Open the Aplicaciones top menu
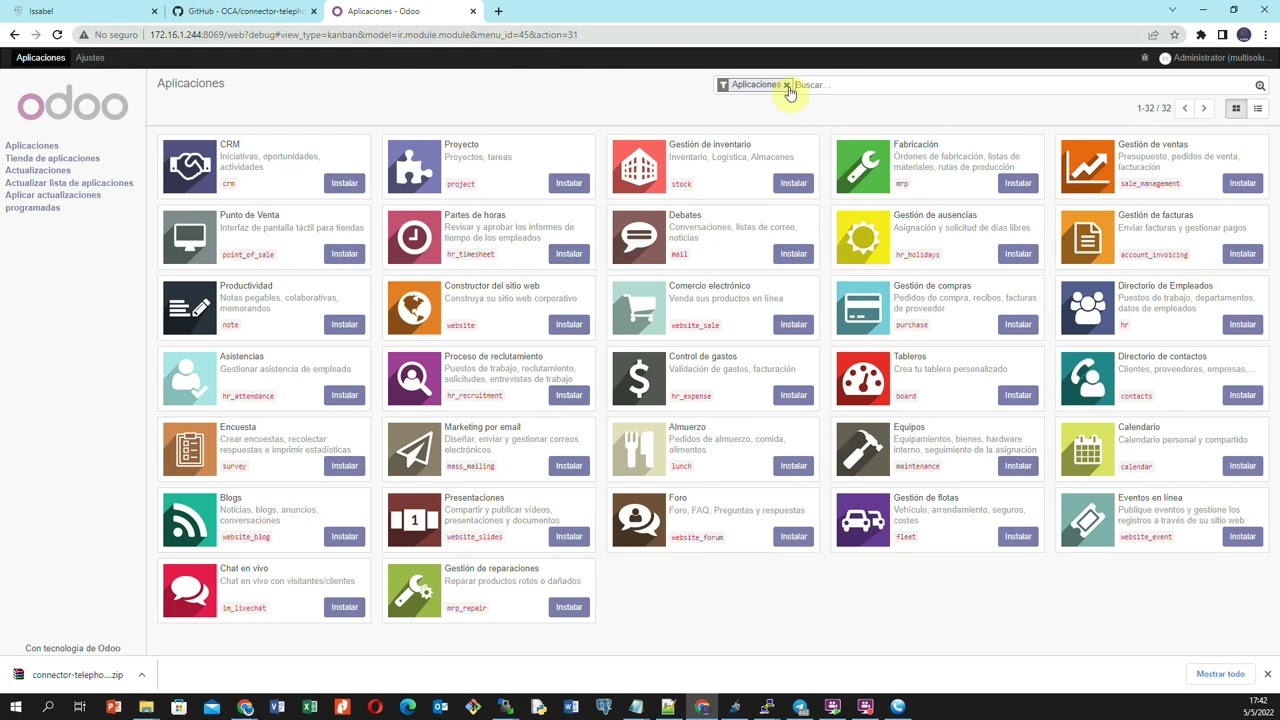Viewport: 1280px width, 720px height. click(x=41, y=58)
